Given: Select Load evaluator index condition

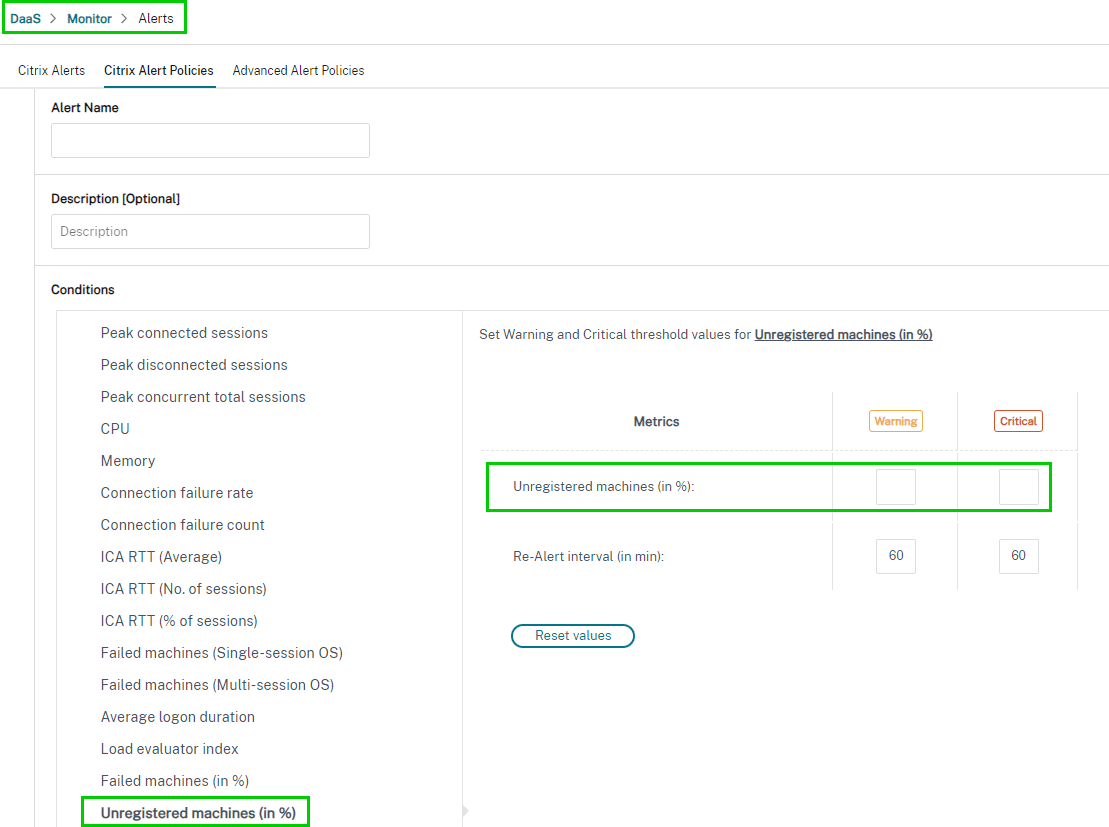Looking at the screenshot, I should tap(169, 748).
